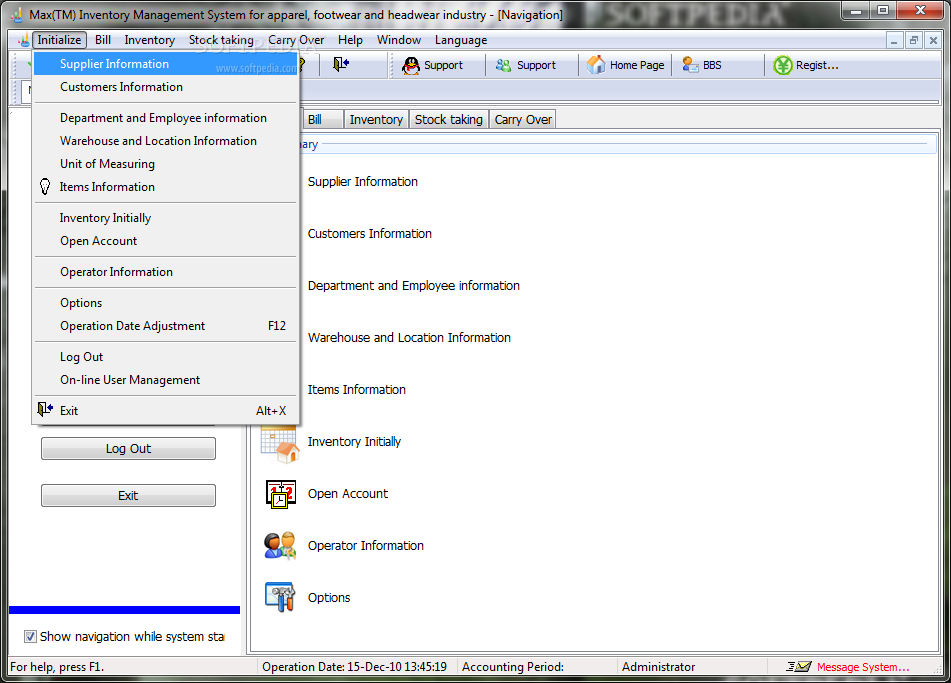Click the Regist... toolbar icon

point(782,65)
